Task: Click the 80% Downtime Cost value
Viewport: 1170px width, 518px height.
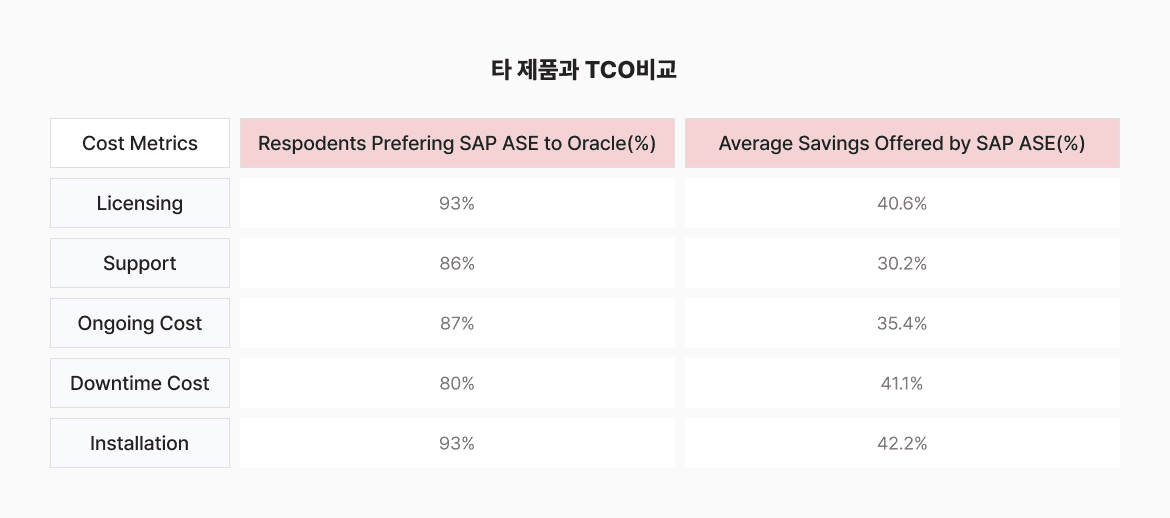Action: point(457,383)
